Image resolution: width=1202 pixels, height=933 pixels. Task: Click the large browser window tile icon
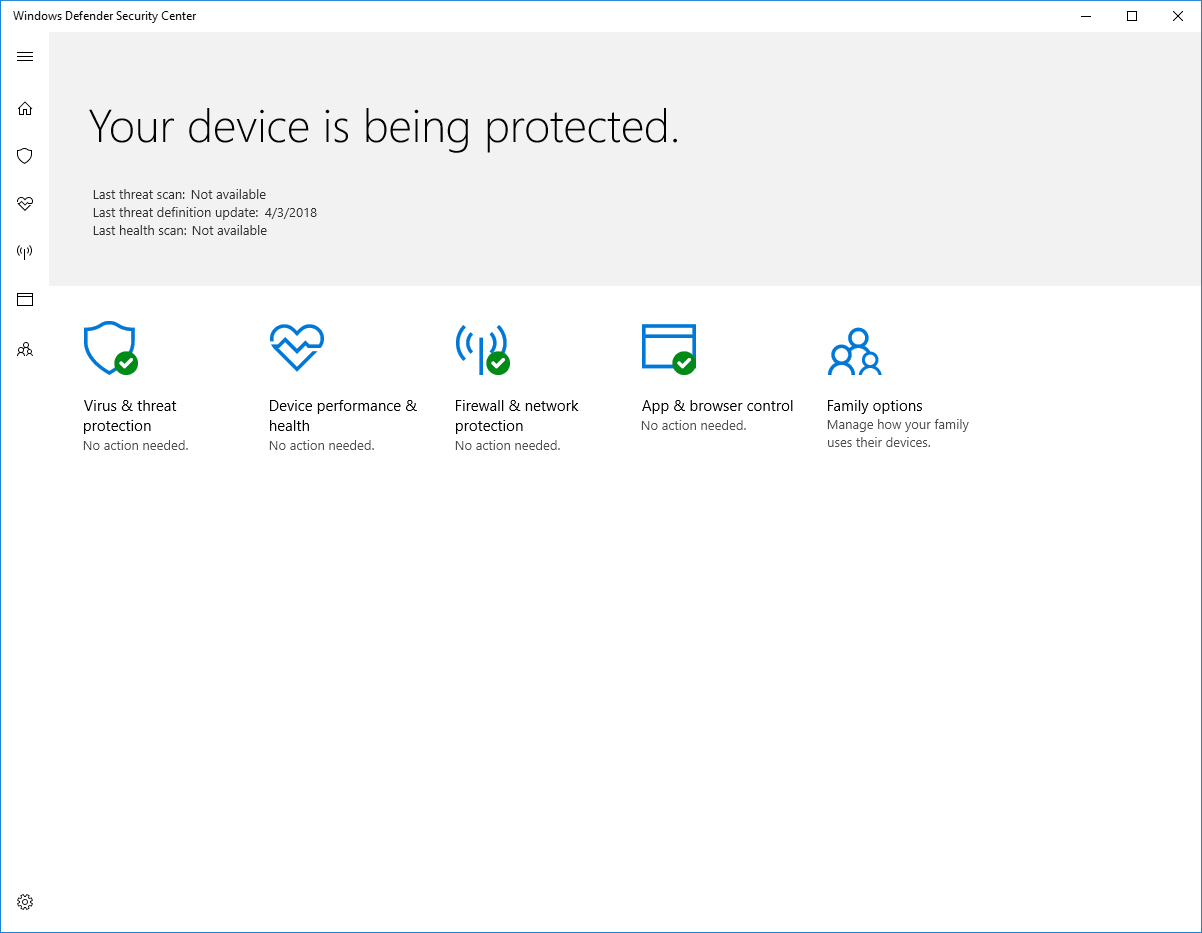click(x=668, y=348)
